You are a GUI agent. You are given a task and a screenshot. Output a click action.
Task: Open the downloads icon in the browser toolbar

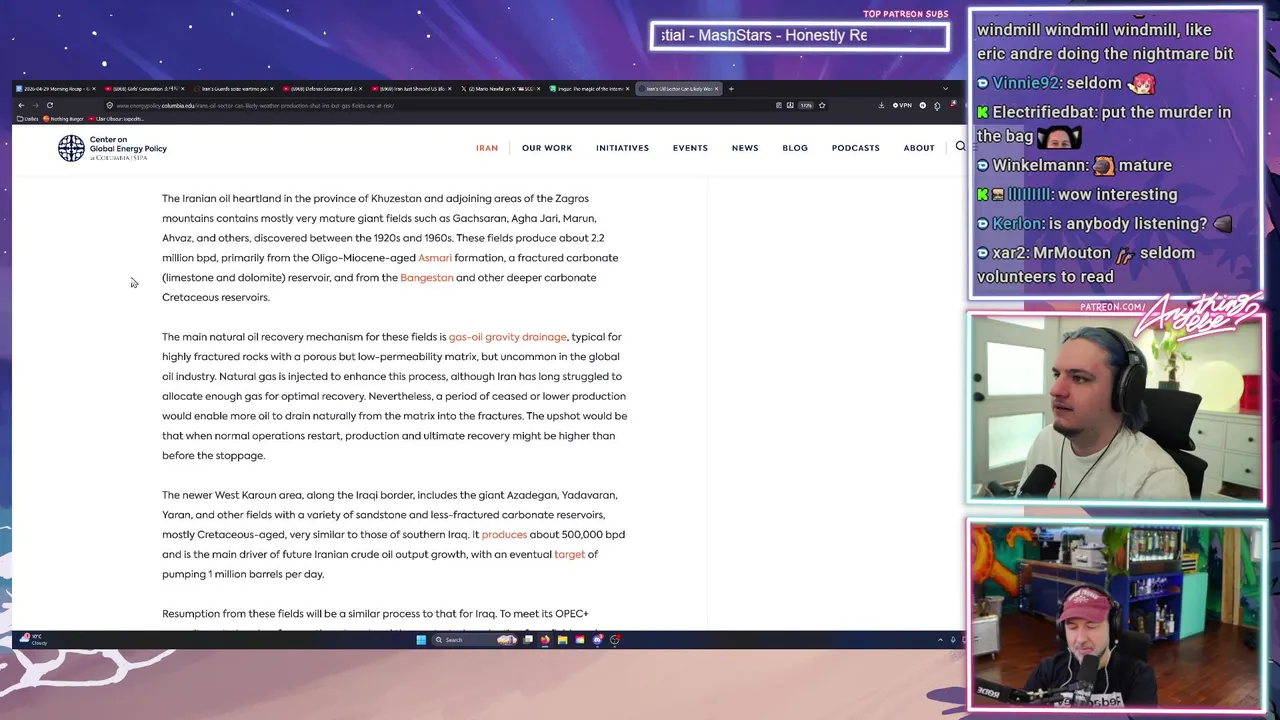point(881,105)
